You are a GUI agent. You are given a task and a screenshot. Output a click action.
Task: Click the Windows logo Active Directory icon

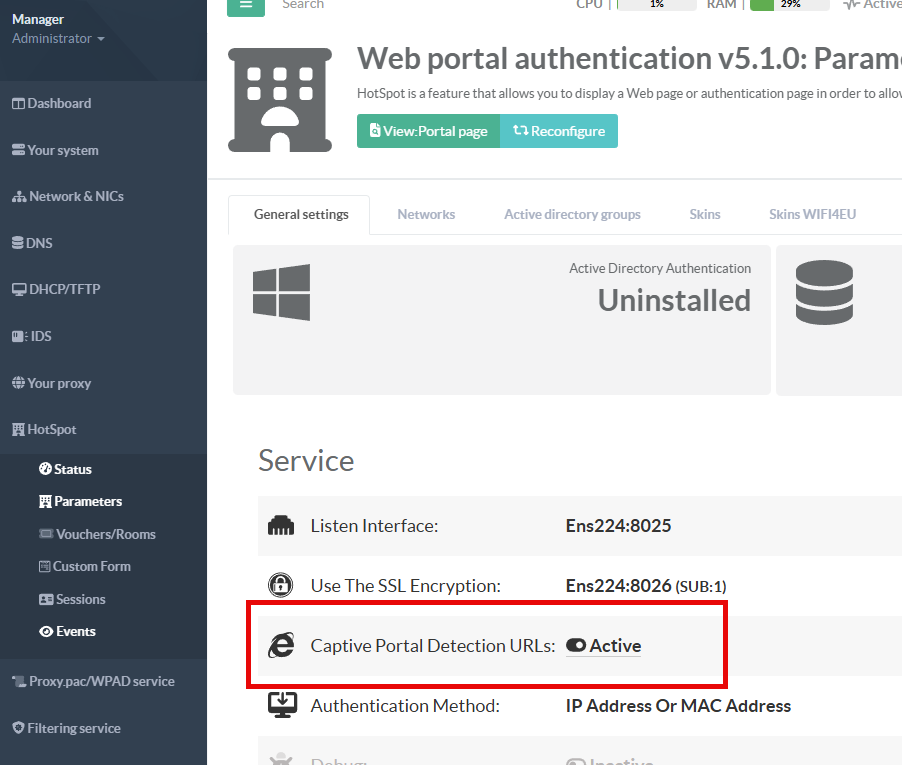point(281,292)
